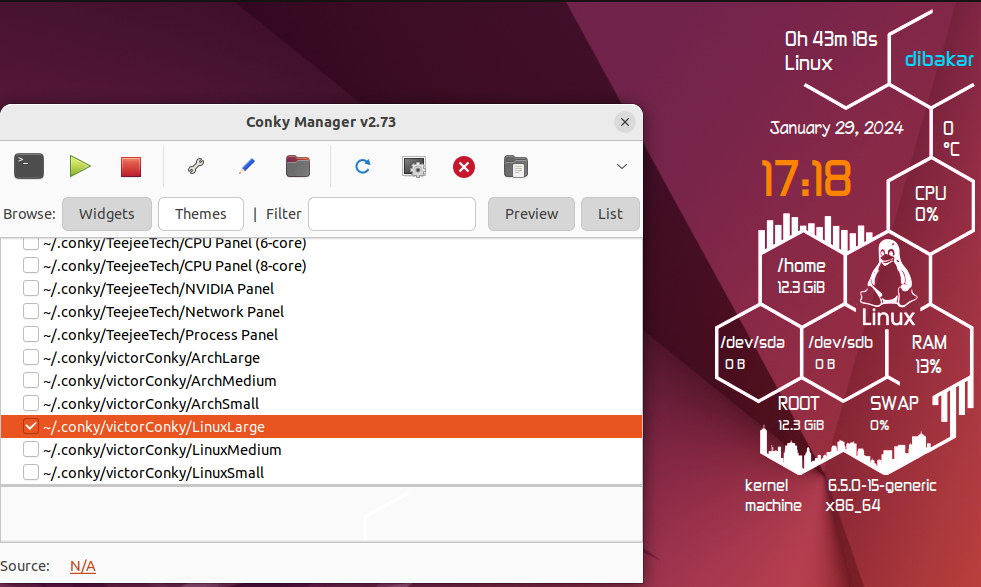This screenshot has height=587, width=981.
Task: Click SWAP 0% label on desktop widget
Action: tap(894, 413)
